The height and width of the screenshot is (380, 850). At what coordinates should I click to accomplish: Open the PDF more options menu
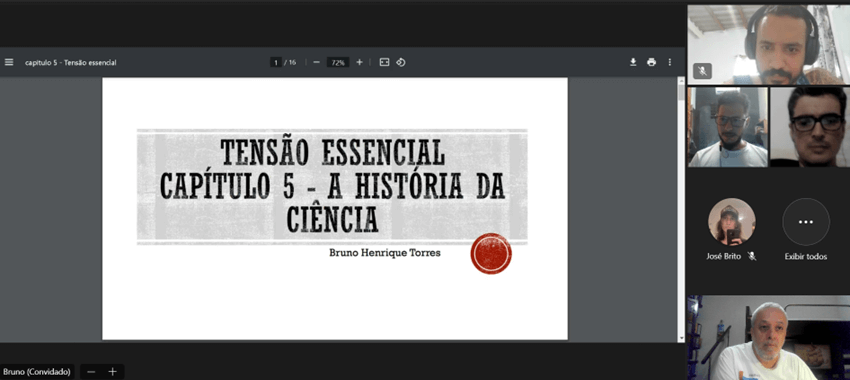tap(669, 62)
